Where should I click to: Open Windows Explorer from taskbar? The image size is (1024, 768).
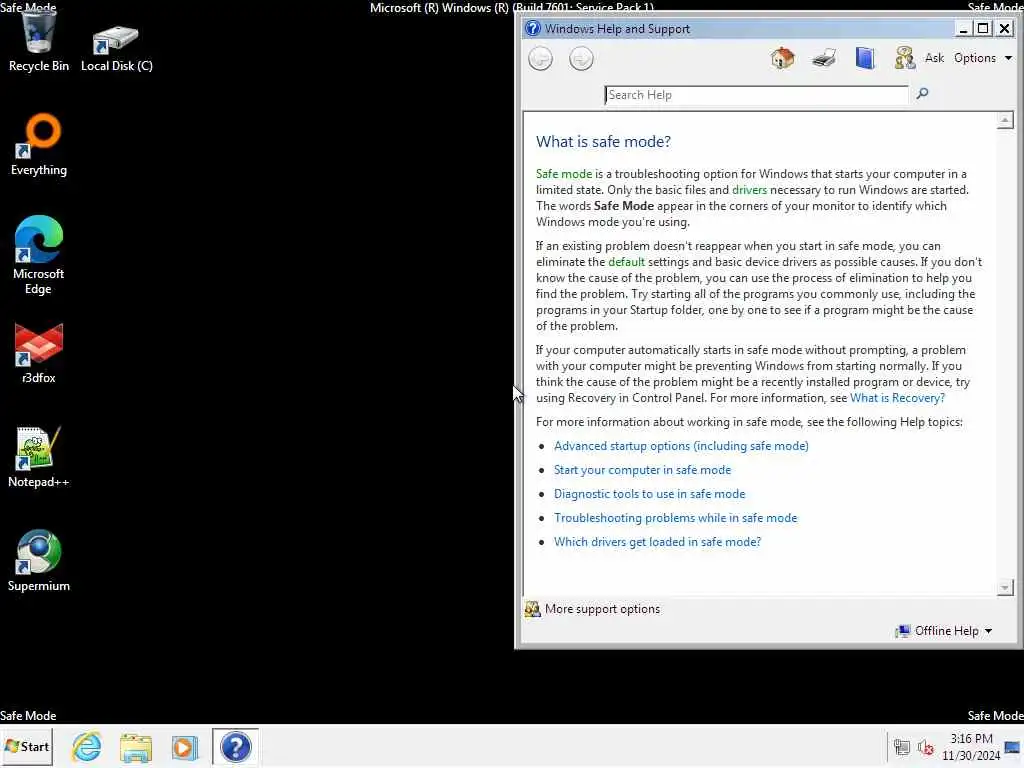135,747
